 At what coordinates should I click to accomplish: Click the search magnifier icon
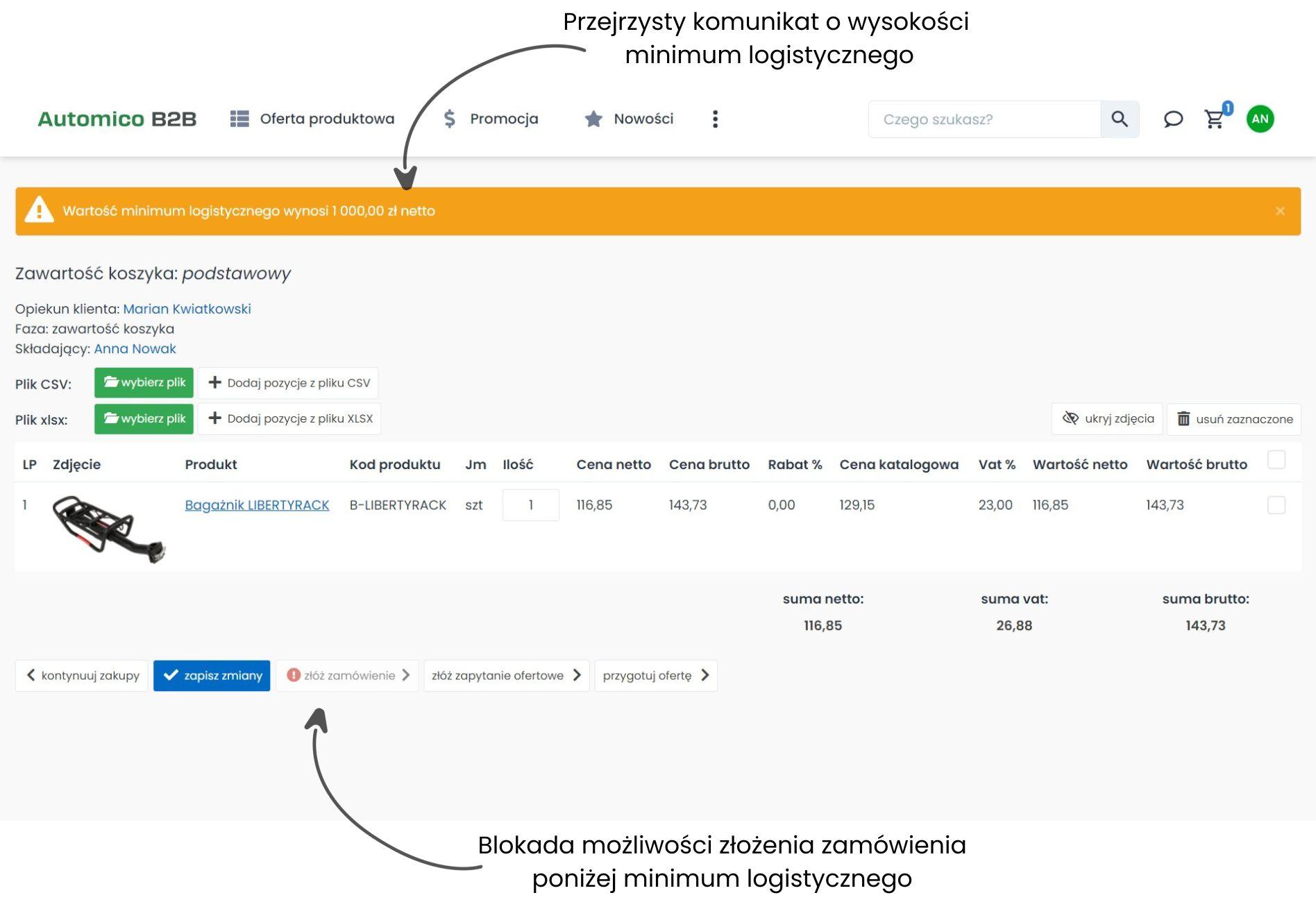pyautogui.click(x=1119, y=119)
